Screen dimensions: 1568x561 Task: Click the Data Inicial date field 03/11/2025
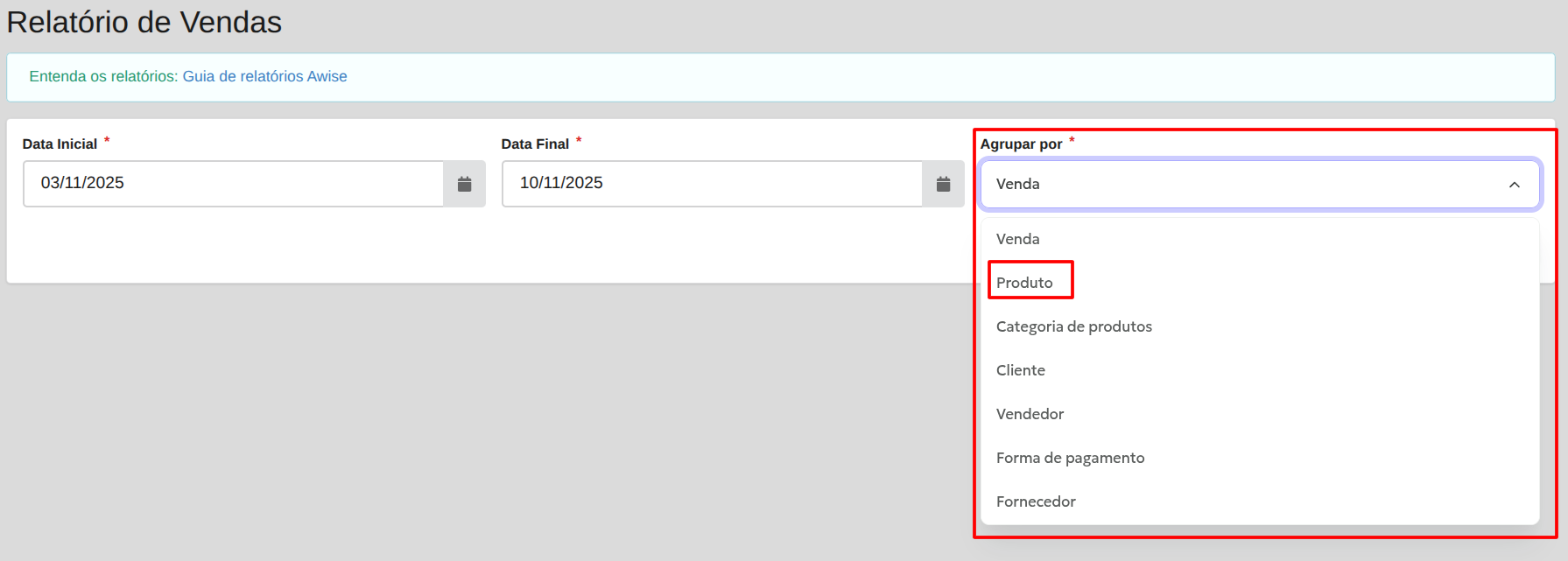pyautogui.click(x=233, y=184)
